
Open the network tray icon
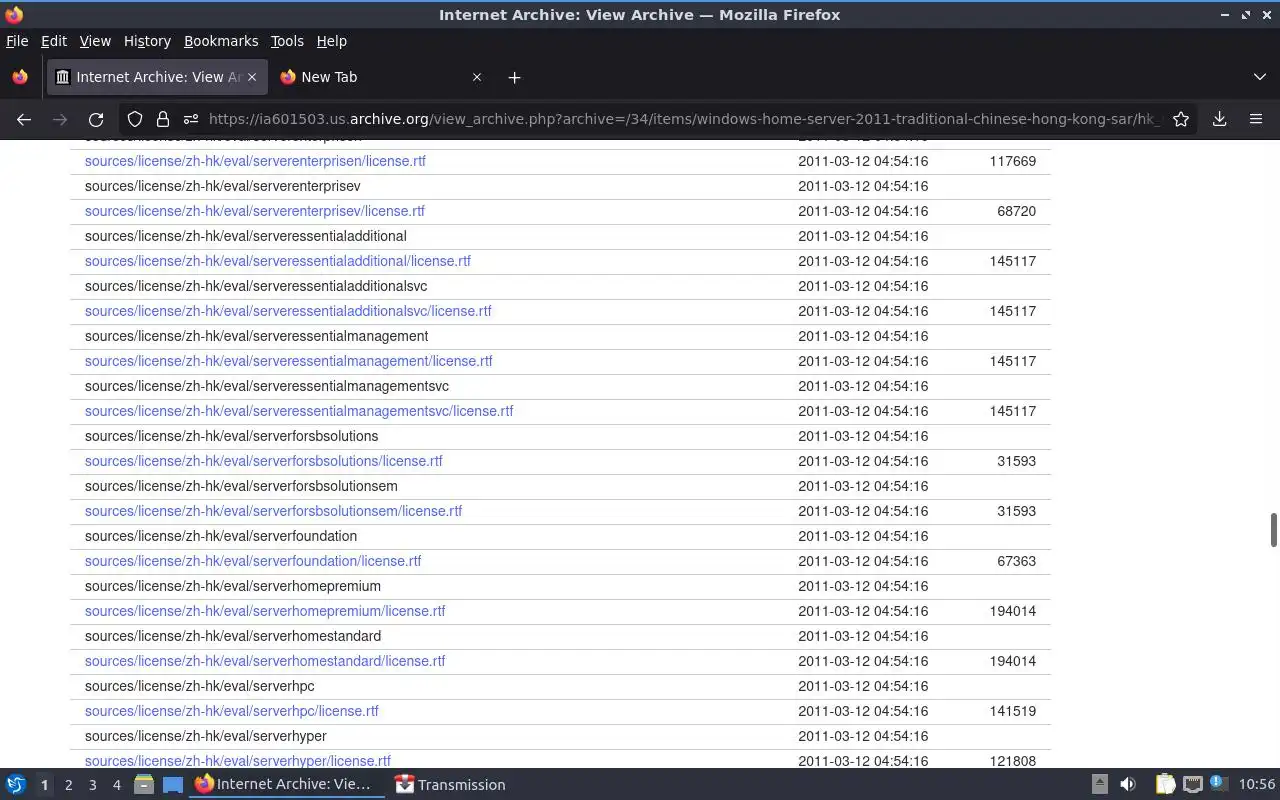coord(1192,785)
